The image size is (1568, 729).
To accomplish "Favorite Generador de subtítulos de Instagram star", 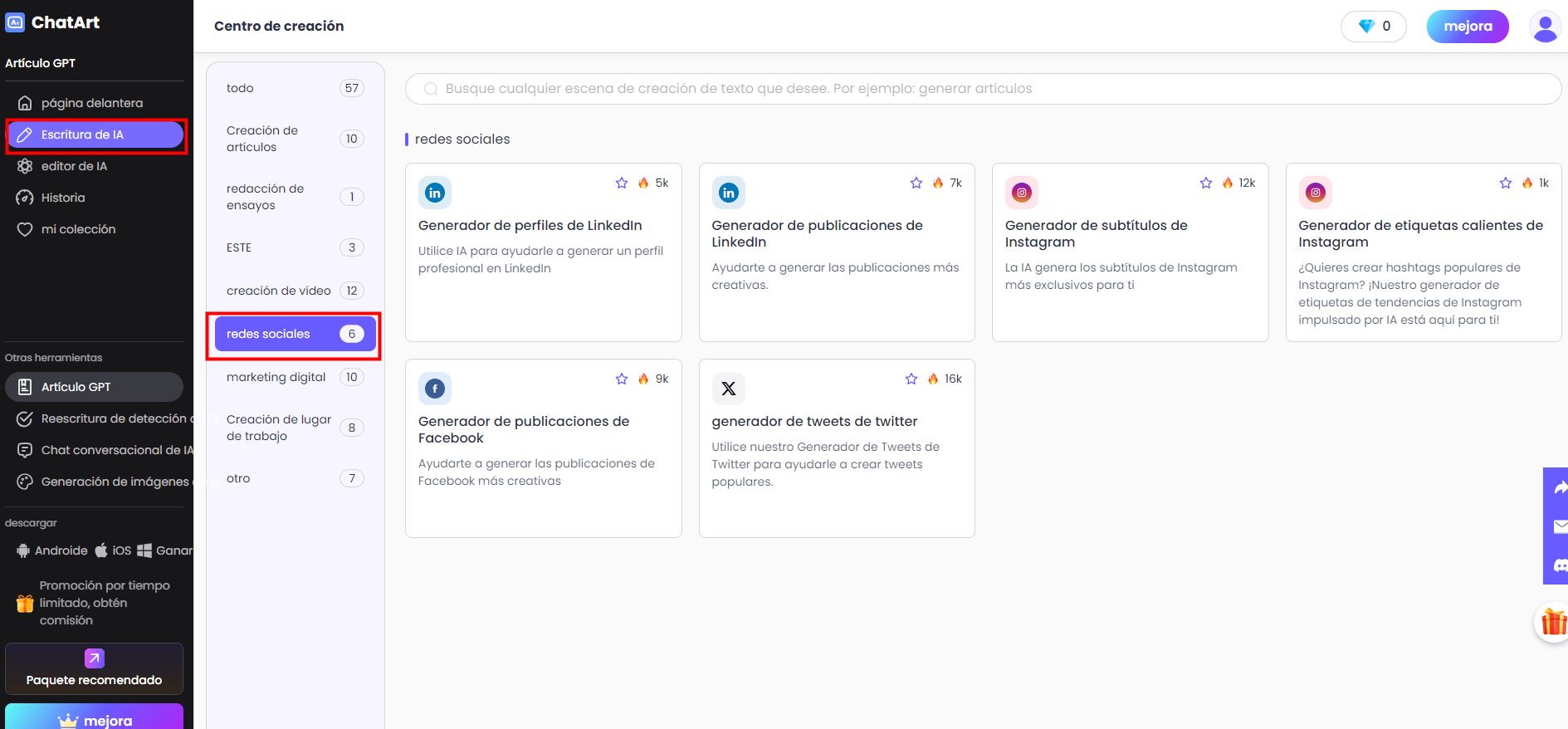I will pyautogui.click(x=1206, y=183).
